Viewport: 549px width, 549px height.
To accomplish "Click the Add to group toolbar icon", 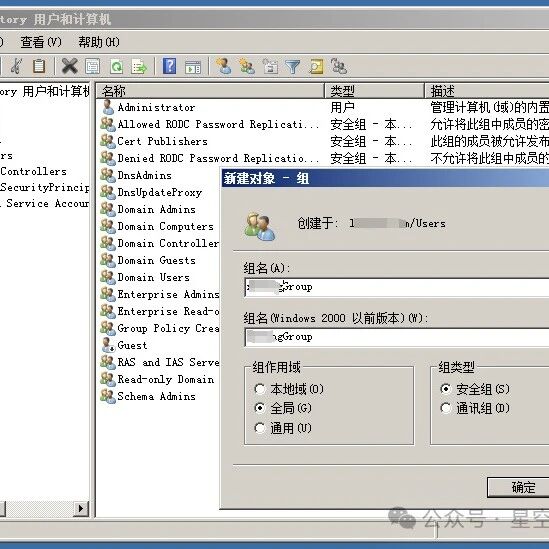I will [339, 66].
